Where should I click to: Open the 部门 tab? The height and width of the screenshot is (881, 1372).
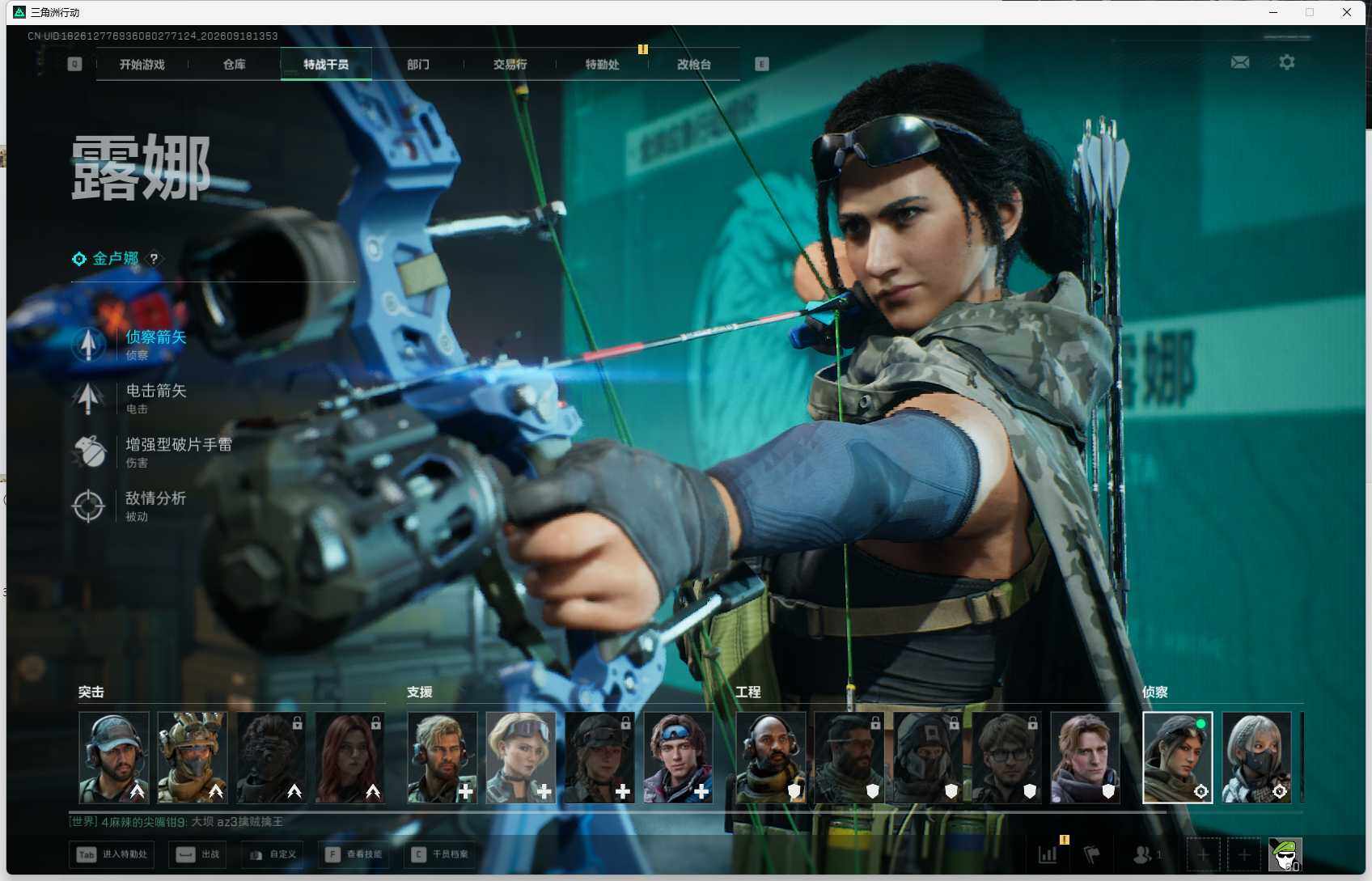point(418,65)
